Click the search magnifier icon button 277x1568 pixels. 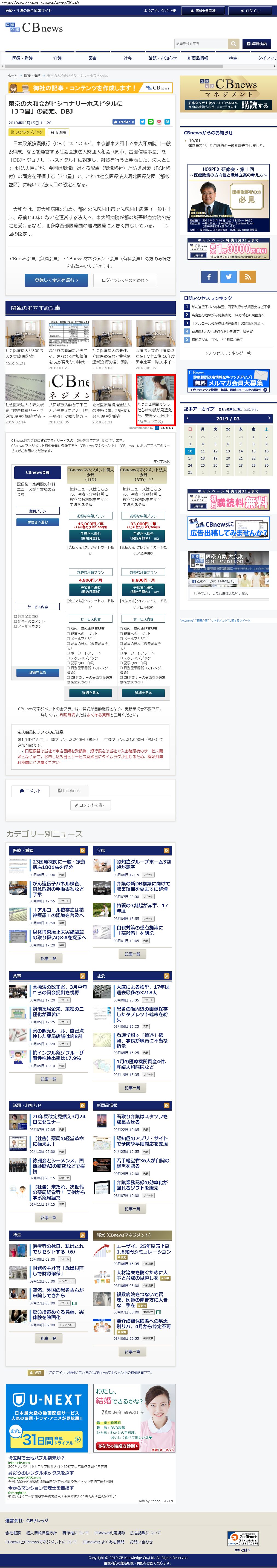[x=234, y=44]
